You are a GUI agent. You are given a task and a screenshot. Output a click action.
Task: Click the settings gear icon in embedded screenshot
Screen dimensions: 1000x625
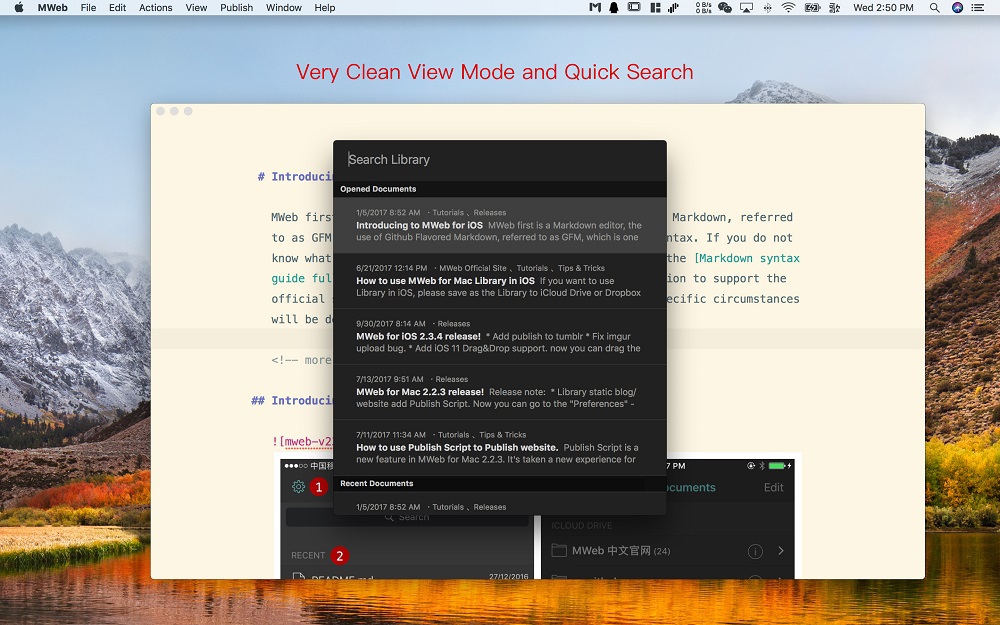(298, 487)
